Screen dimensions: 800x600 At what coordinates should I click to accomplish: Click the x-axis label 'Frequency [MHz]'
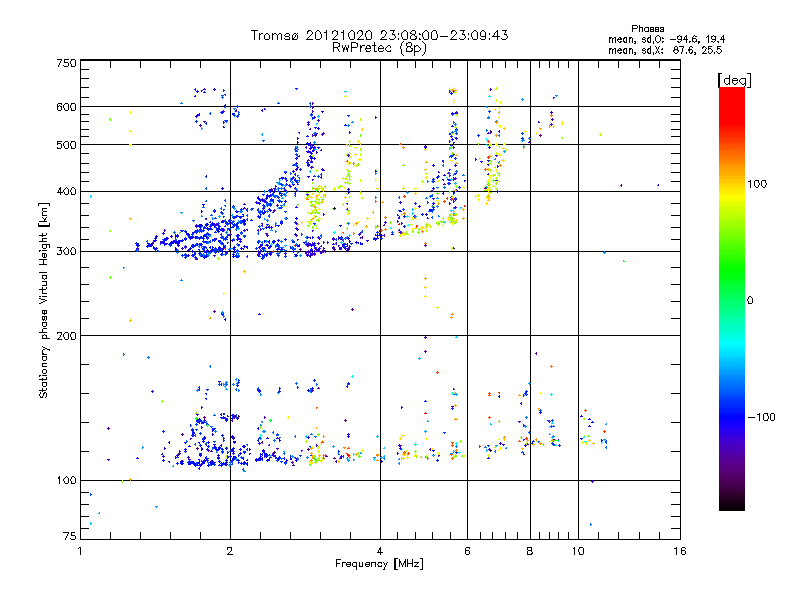[379, 564]
